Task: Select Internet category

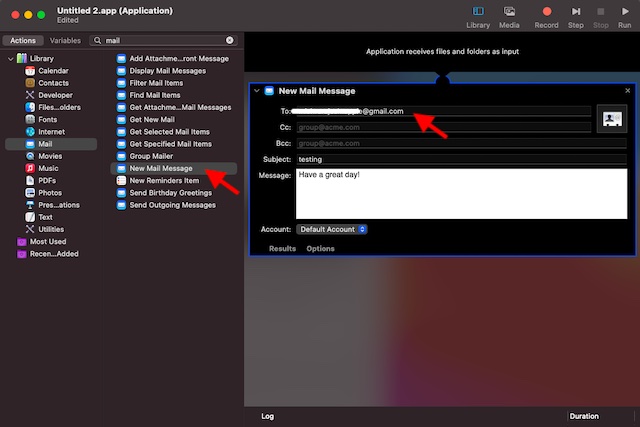Action: tap(51, 132)
